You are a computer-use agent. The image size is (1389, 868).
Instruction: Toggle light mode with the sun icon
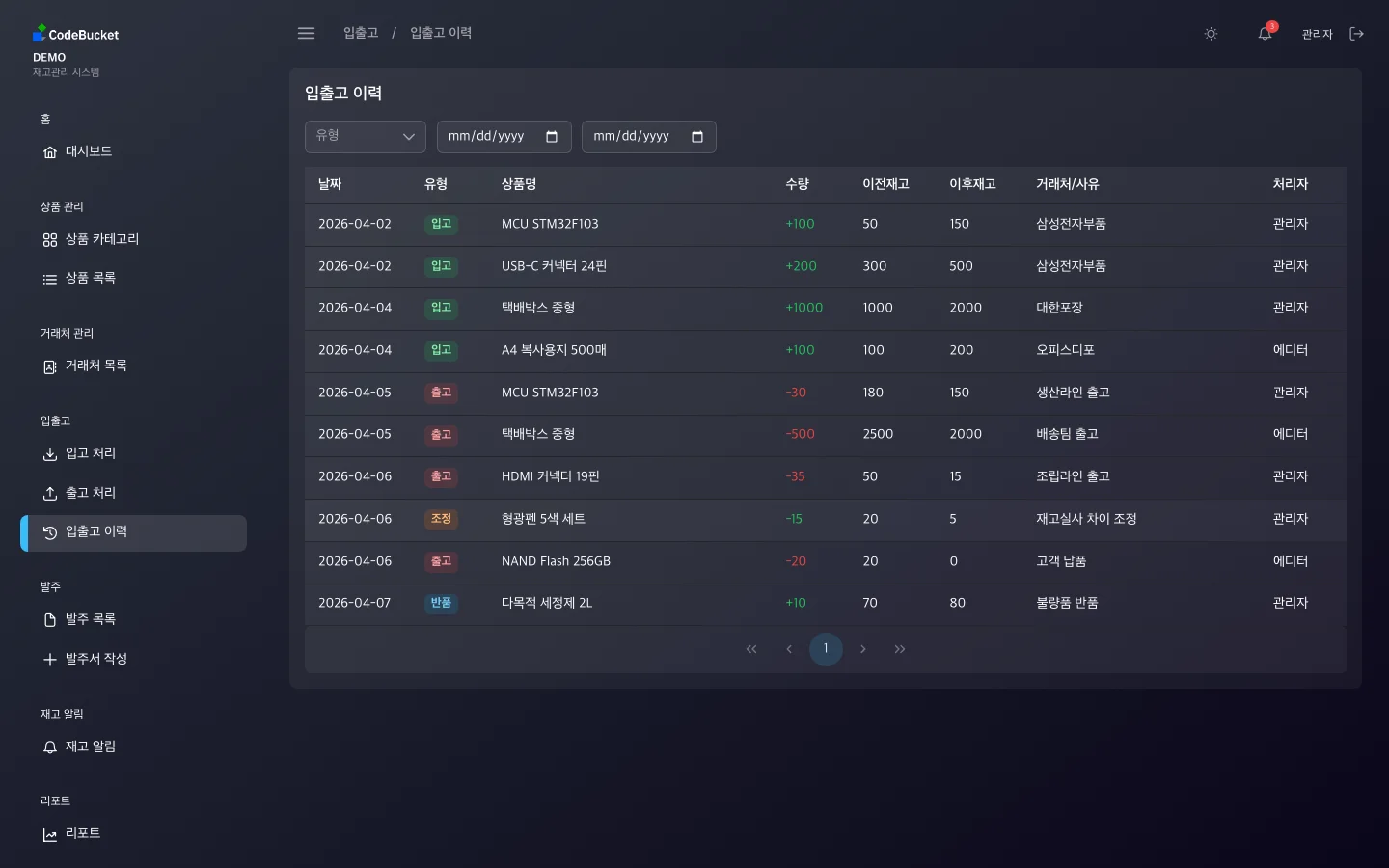click(1211, 33)
